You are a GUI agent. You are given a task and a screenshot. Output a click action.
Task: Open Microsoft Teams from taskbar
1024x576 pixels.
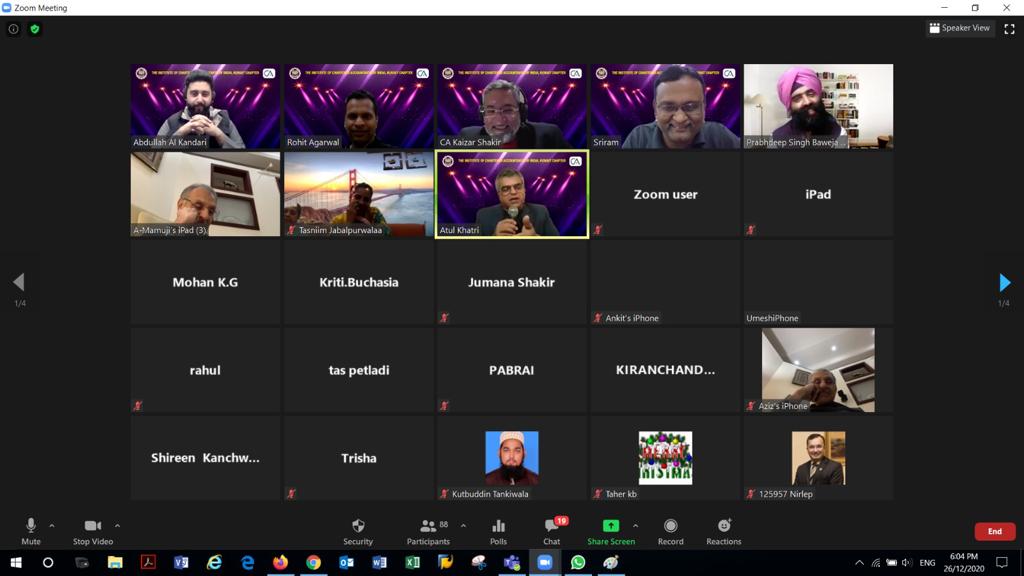(x=512, y=562)
